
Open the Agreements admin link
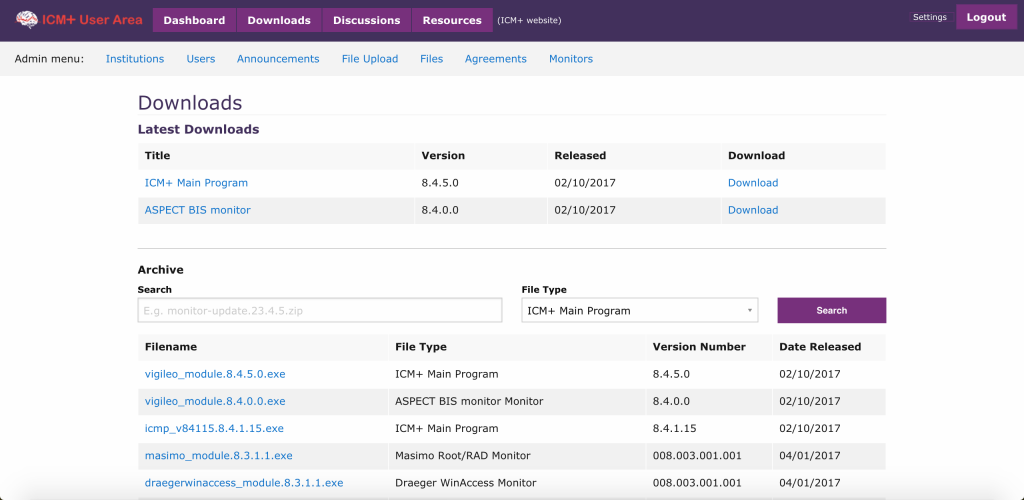(496, 59)
